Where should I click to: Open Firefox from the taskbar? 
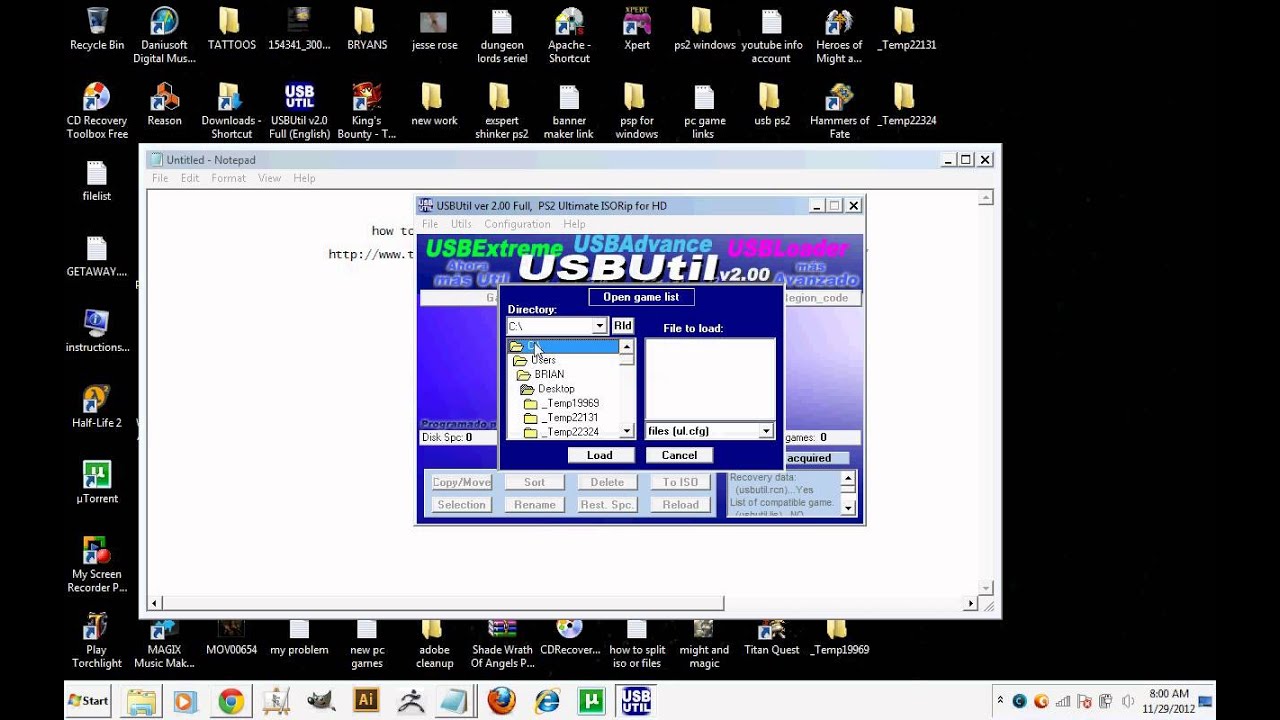point(502,701)
